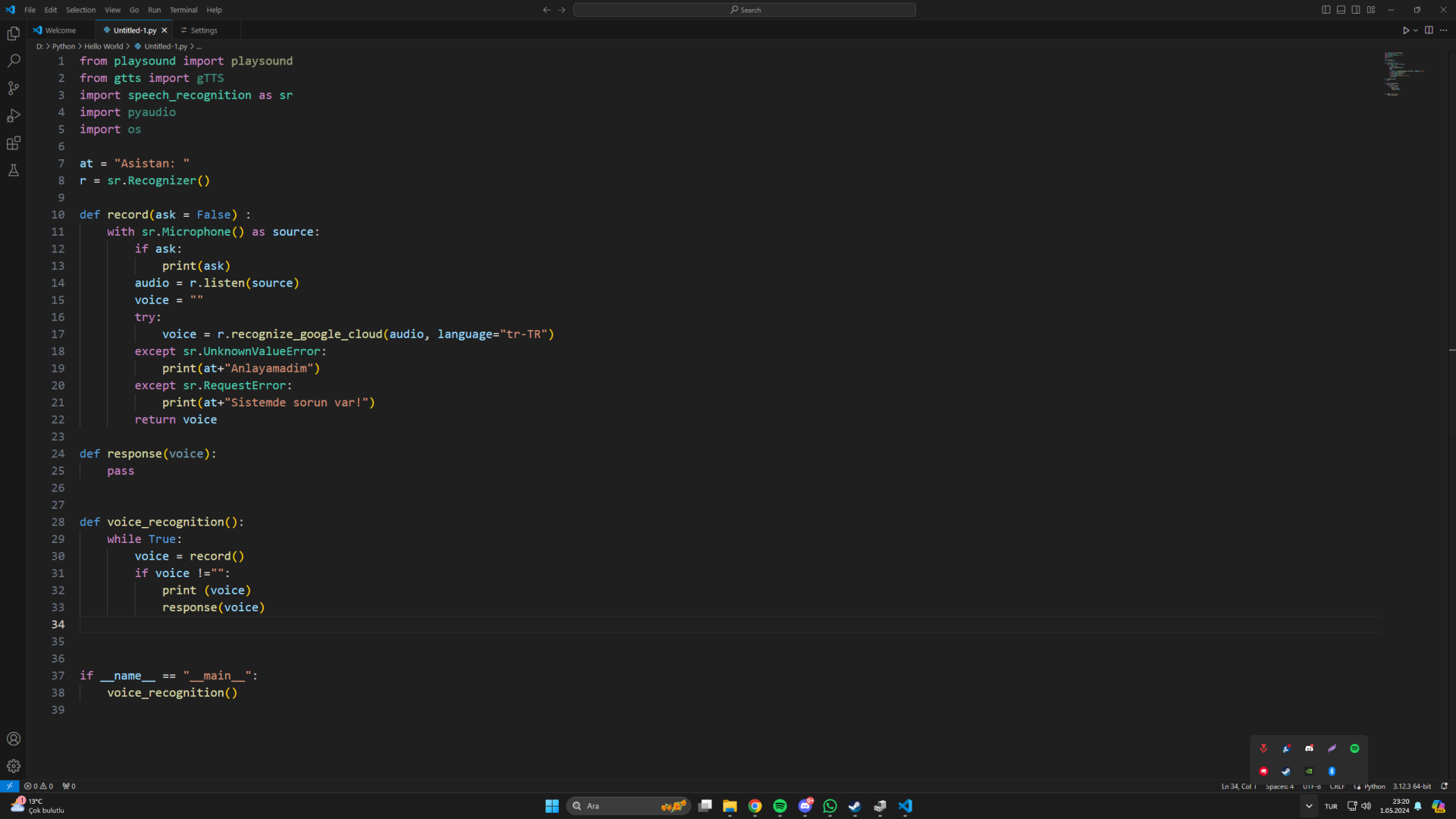The image size is (1456, 819).
Task: Expand the run button dropdown arrow
Action: click(x=1416, y=30)
